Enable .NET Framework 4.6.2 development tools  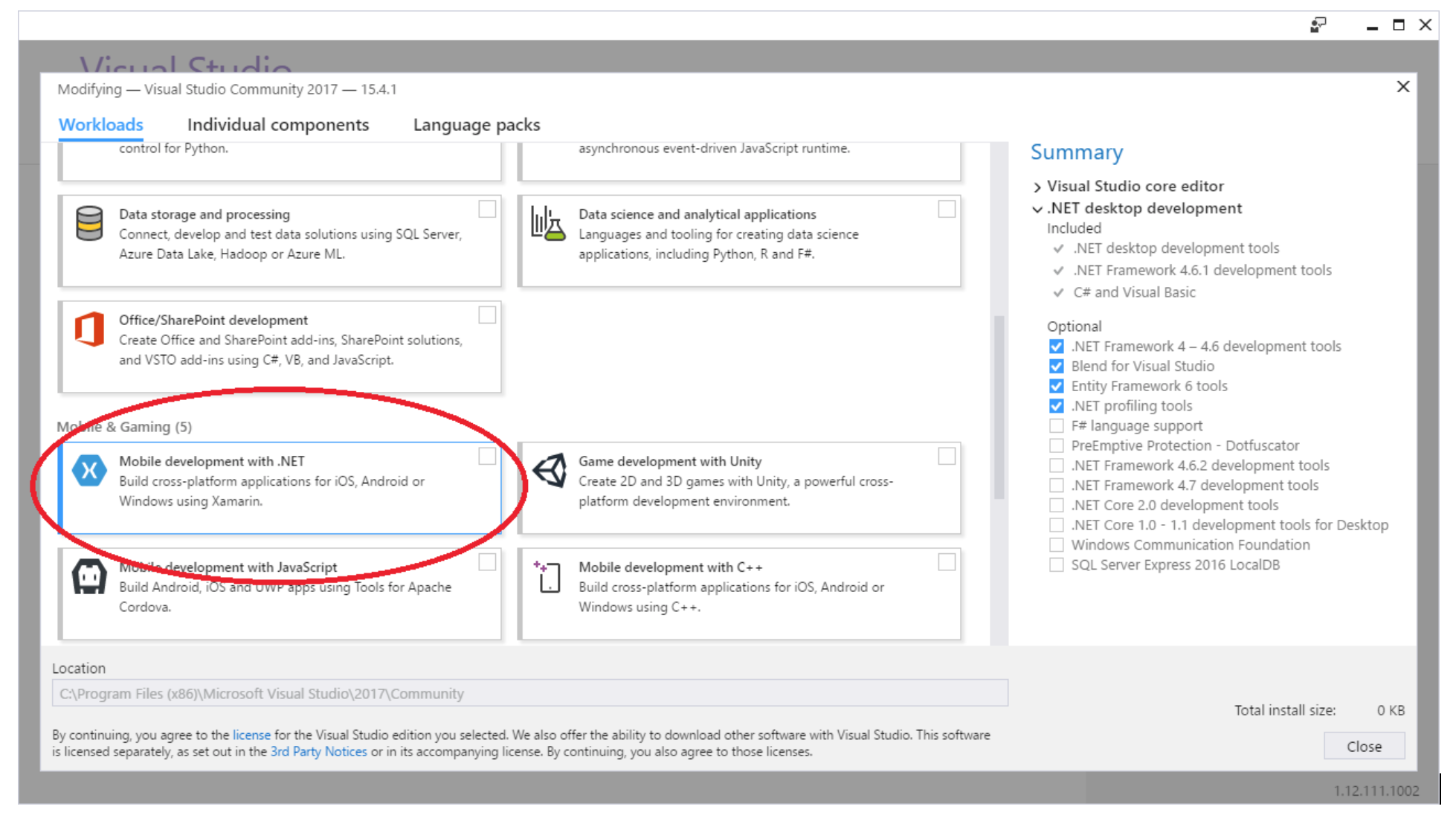pyautogui.click(x=1056, y=466)
